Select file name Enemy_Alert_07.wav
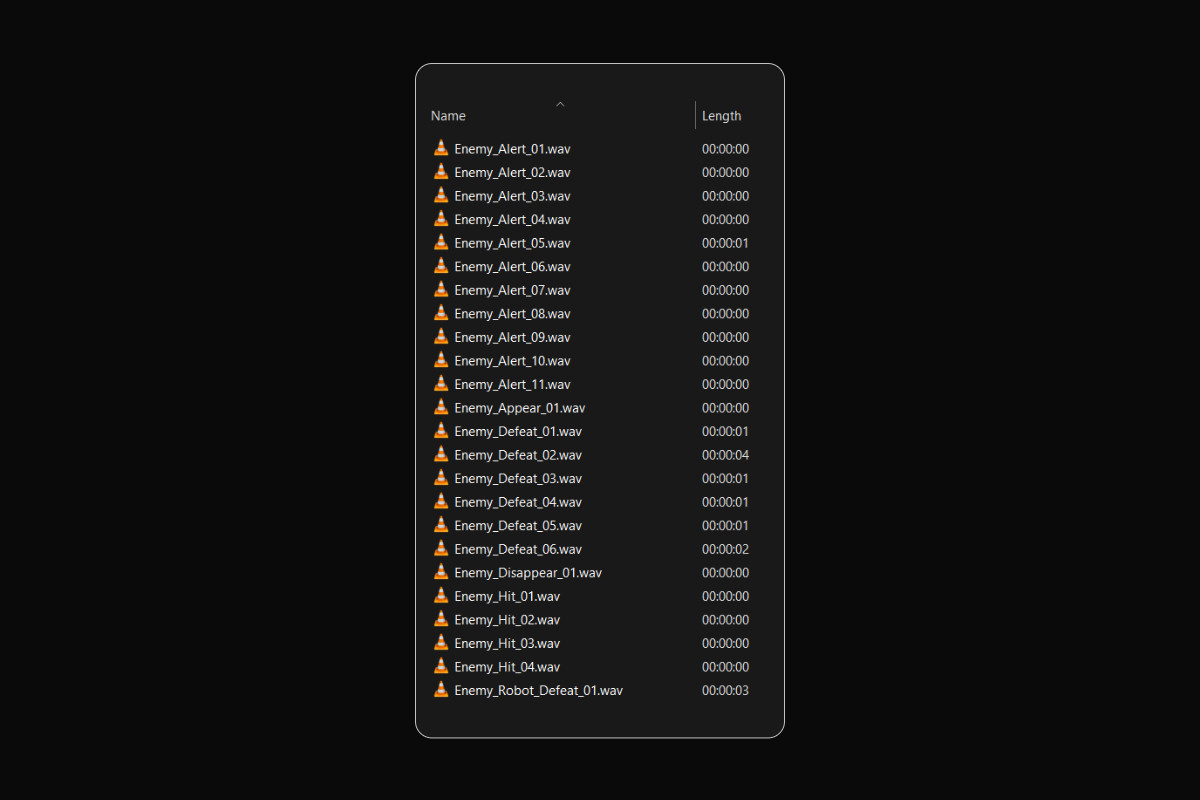 (512, 290)
